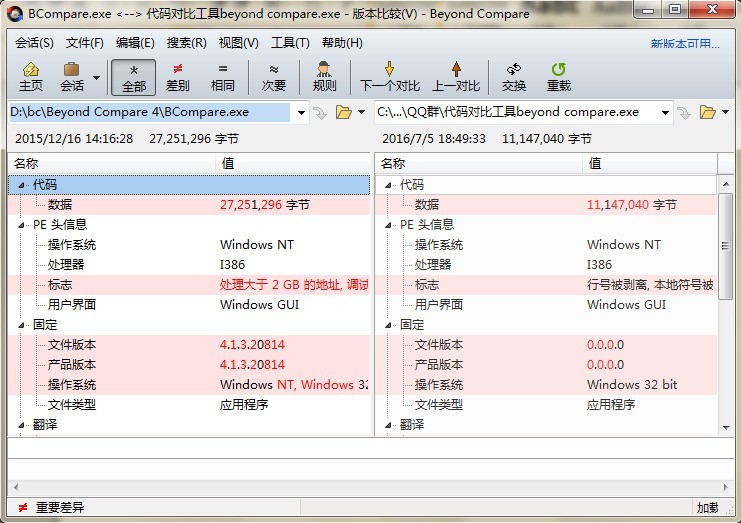
Task: Select left 产品版本 value 4.1.3.20814
Action: [x=252, y=365]
